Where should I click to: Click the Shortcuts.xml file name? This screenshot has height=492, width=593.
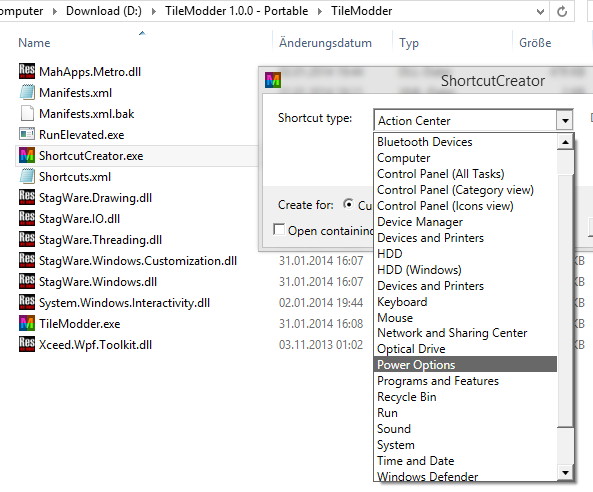[x=75, y=177]
